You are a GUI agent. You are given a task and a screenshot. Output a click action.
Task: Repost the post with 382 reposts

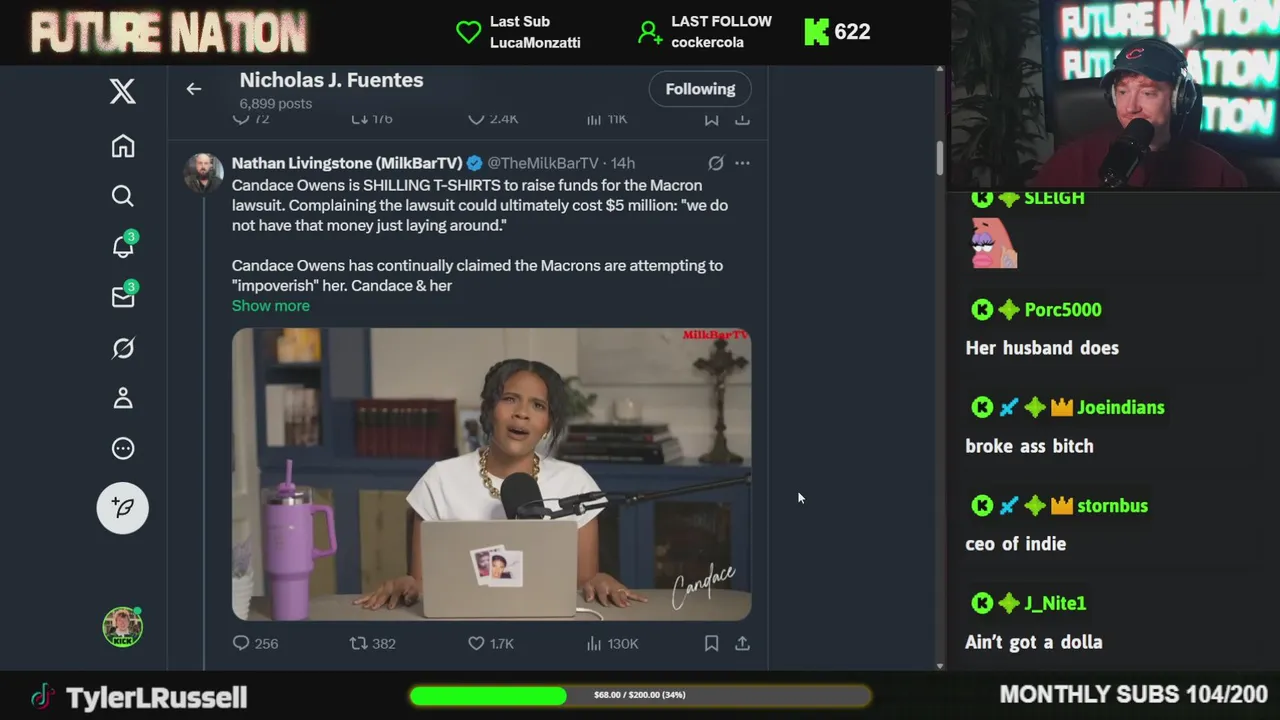(x=372, y=644)
